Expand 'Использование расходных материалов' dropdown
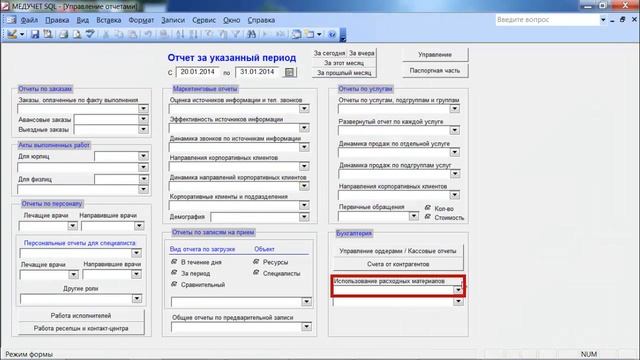 [458, 290]
